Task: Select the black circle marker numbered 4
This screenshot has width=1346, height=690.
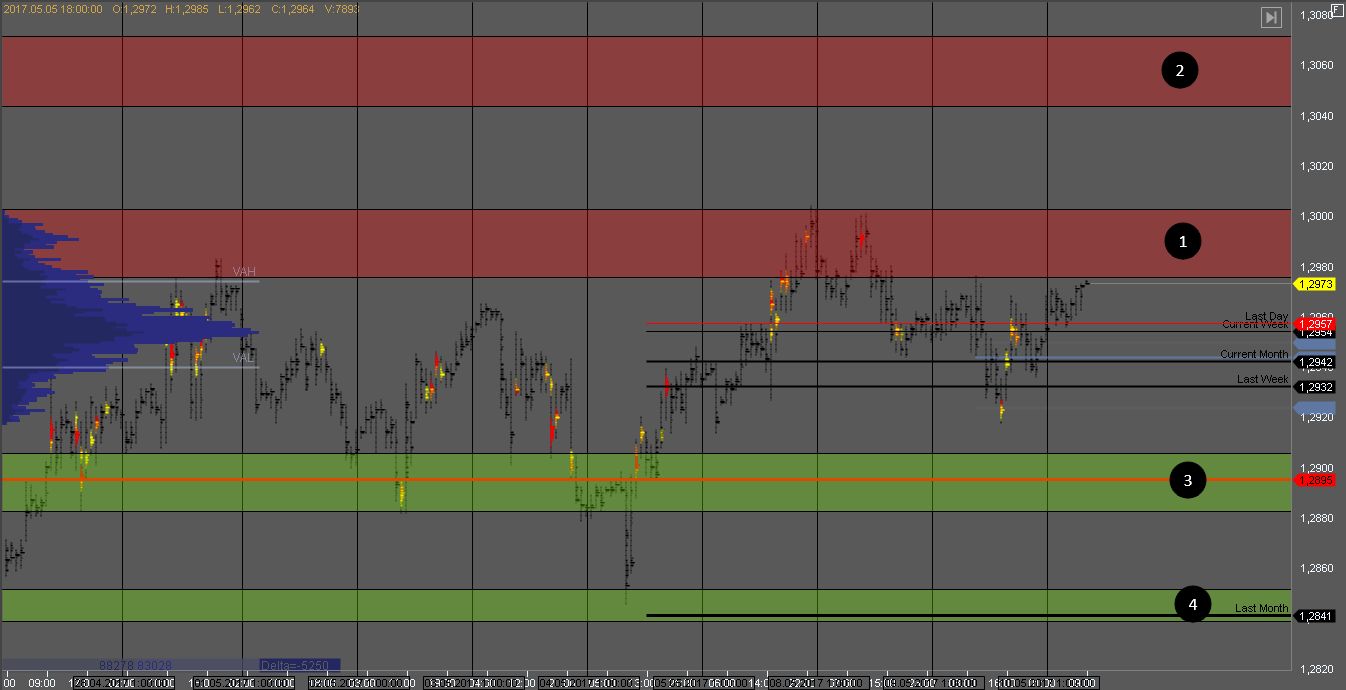Action: pyautogui.click(x=1192, y=604)
